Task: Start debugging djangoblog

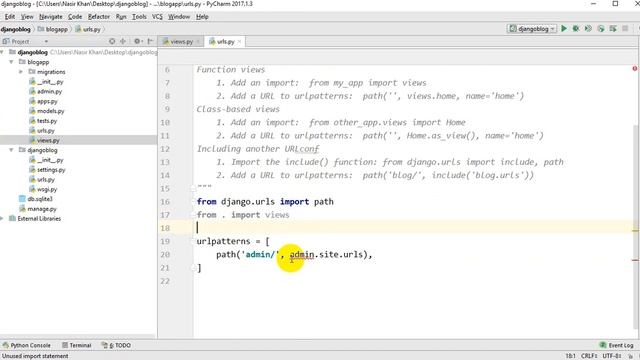Action: (576, 29)
